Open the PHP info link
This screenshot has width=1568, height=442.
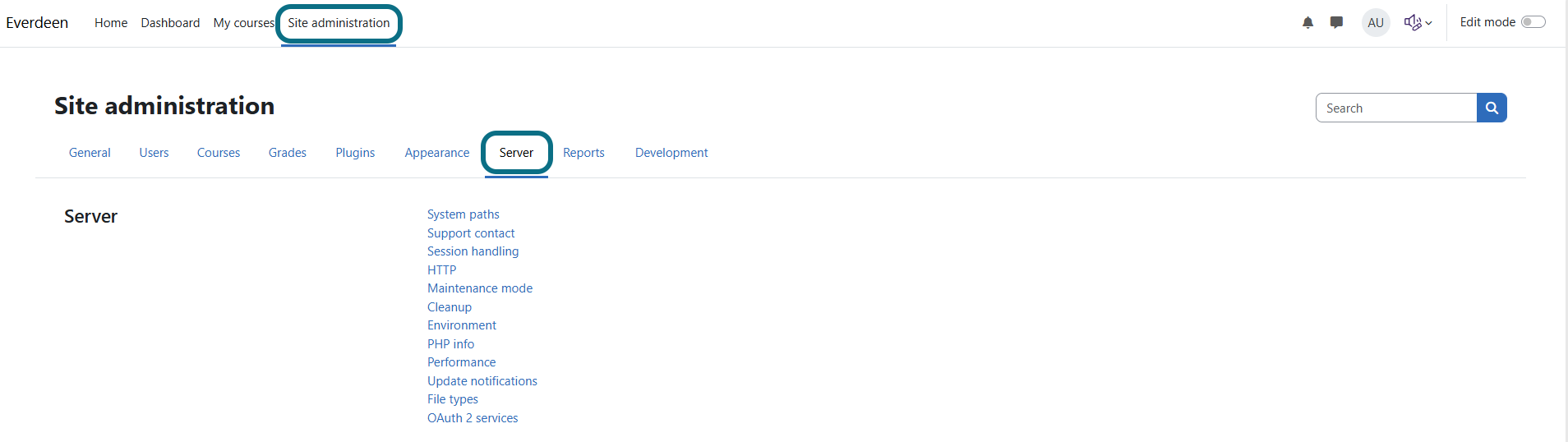450,344
